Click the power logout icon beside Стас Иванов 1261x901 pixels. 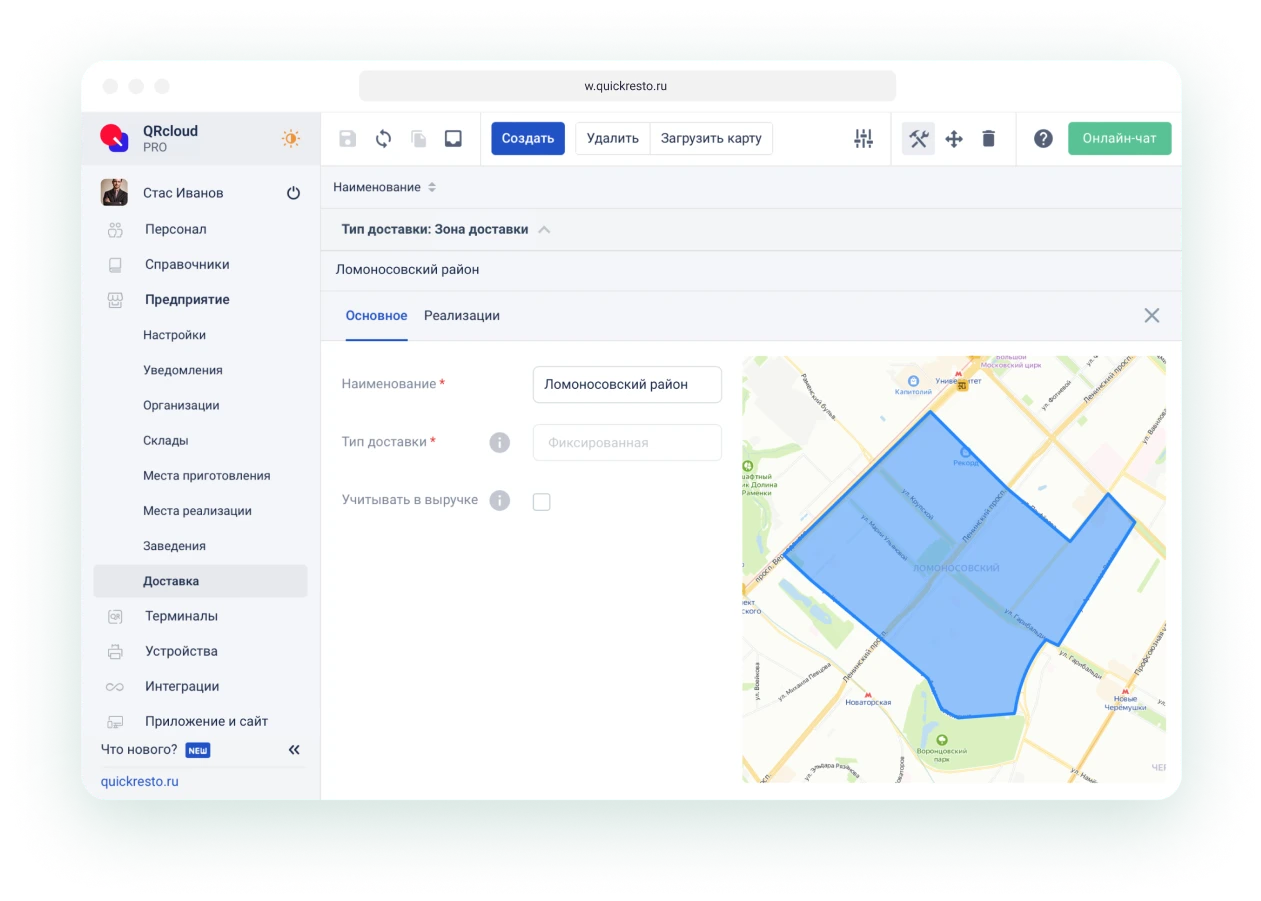293,193
